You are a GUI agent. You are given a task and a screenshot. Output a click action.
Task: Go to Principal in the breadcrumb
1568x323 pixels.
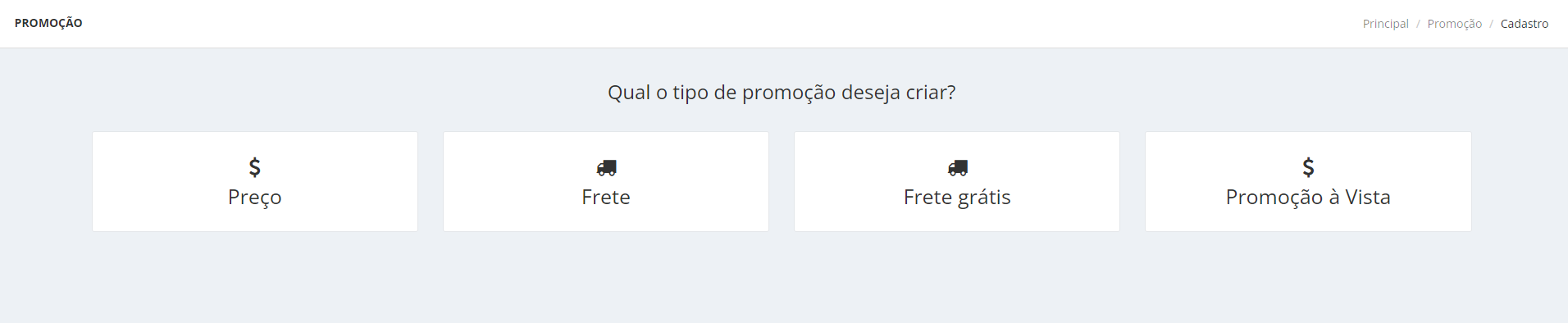pos(1385,24)
